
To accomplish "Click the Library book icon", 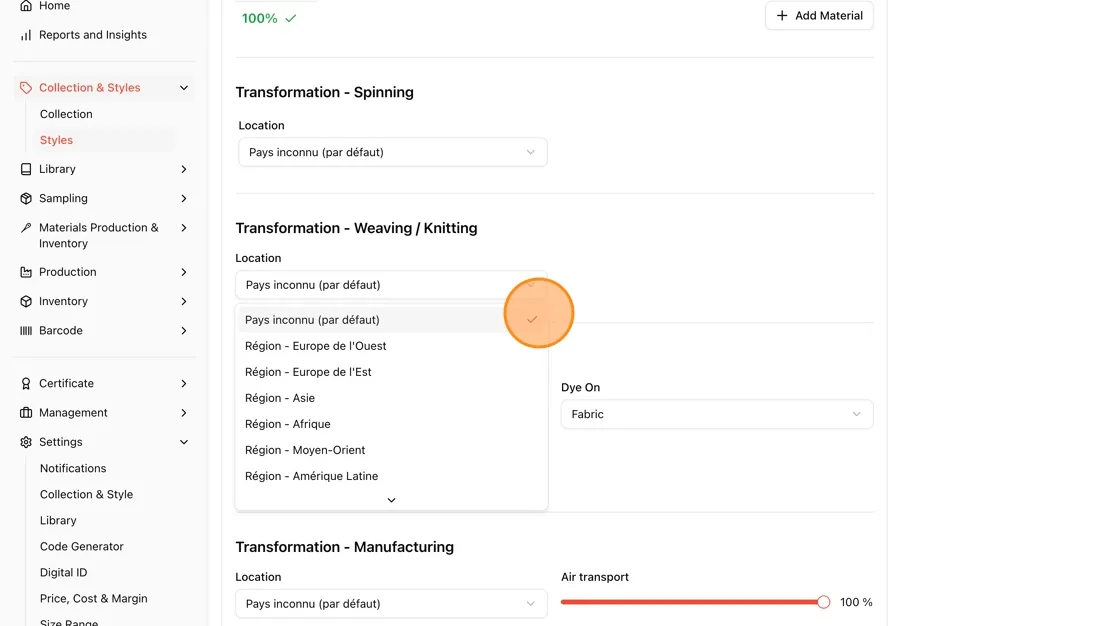I will tap(26, 169).
